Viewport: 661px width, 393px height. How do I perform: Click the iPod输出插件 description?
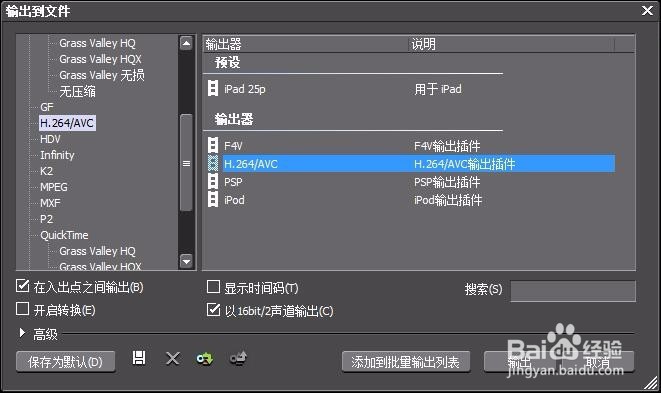(x=448, y=200)
